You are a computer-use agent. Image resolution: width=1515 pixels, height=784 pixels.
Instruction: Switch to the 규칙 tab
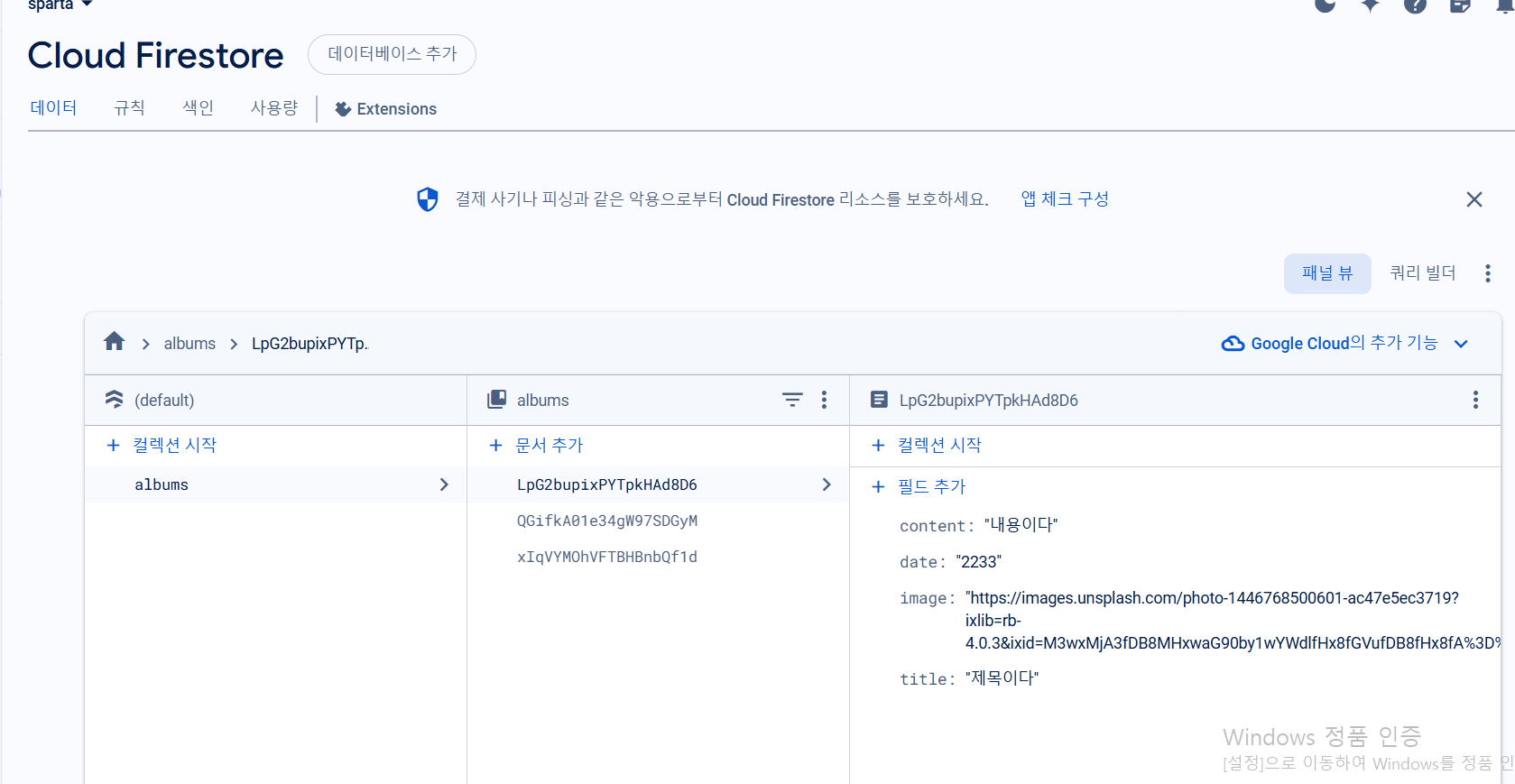(129, 108)
